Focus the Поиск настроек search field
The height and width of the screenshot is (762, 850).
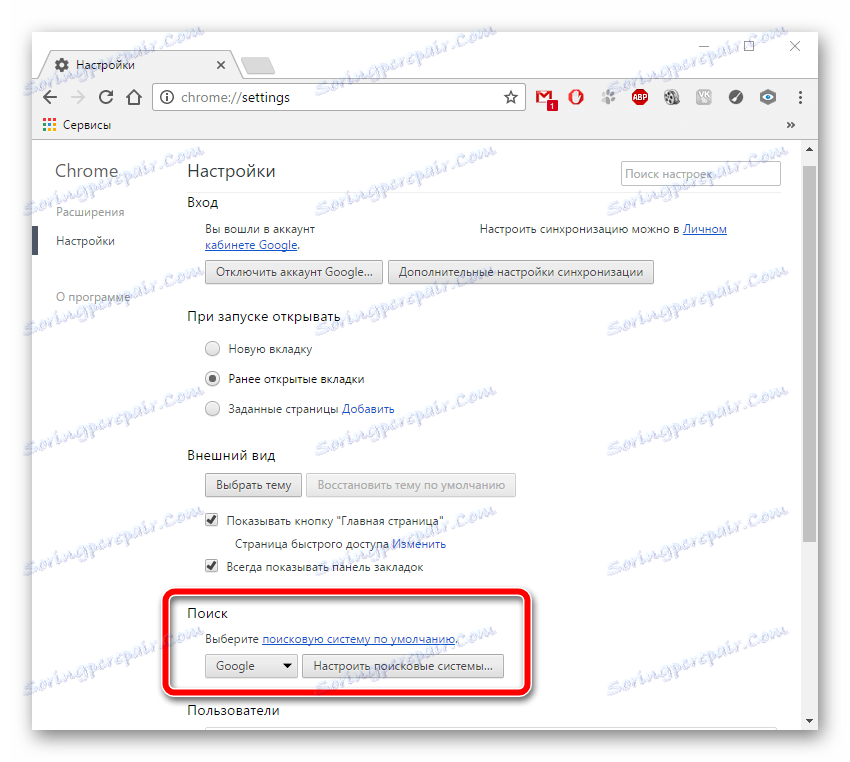700,174
